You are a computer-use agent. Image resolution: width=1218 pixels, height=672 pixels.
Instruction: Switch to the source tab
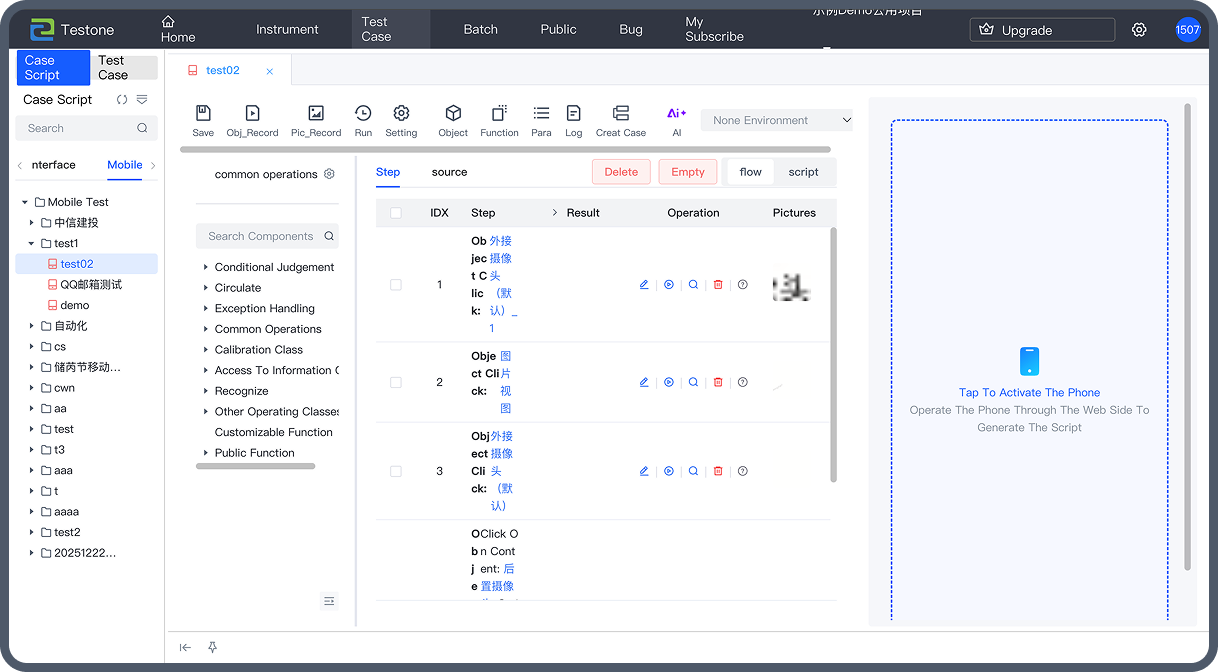pyautogui.click(x=449, y=172)
